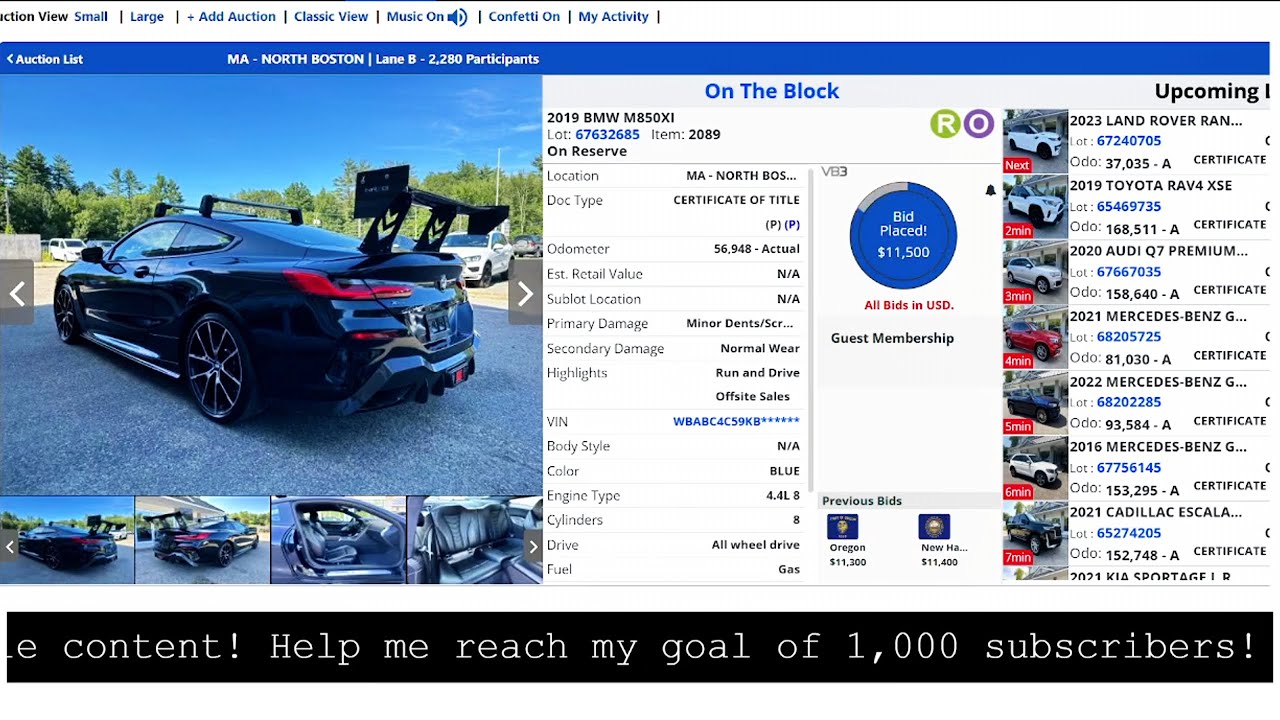
Task: Click Primary Damage Minor Dents value
Action: click(x=740, y=323)
